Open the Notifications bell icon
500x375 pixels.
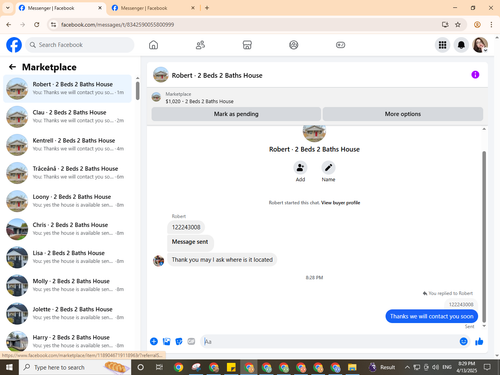pyautogui.click(x=461, y=45)
